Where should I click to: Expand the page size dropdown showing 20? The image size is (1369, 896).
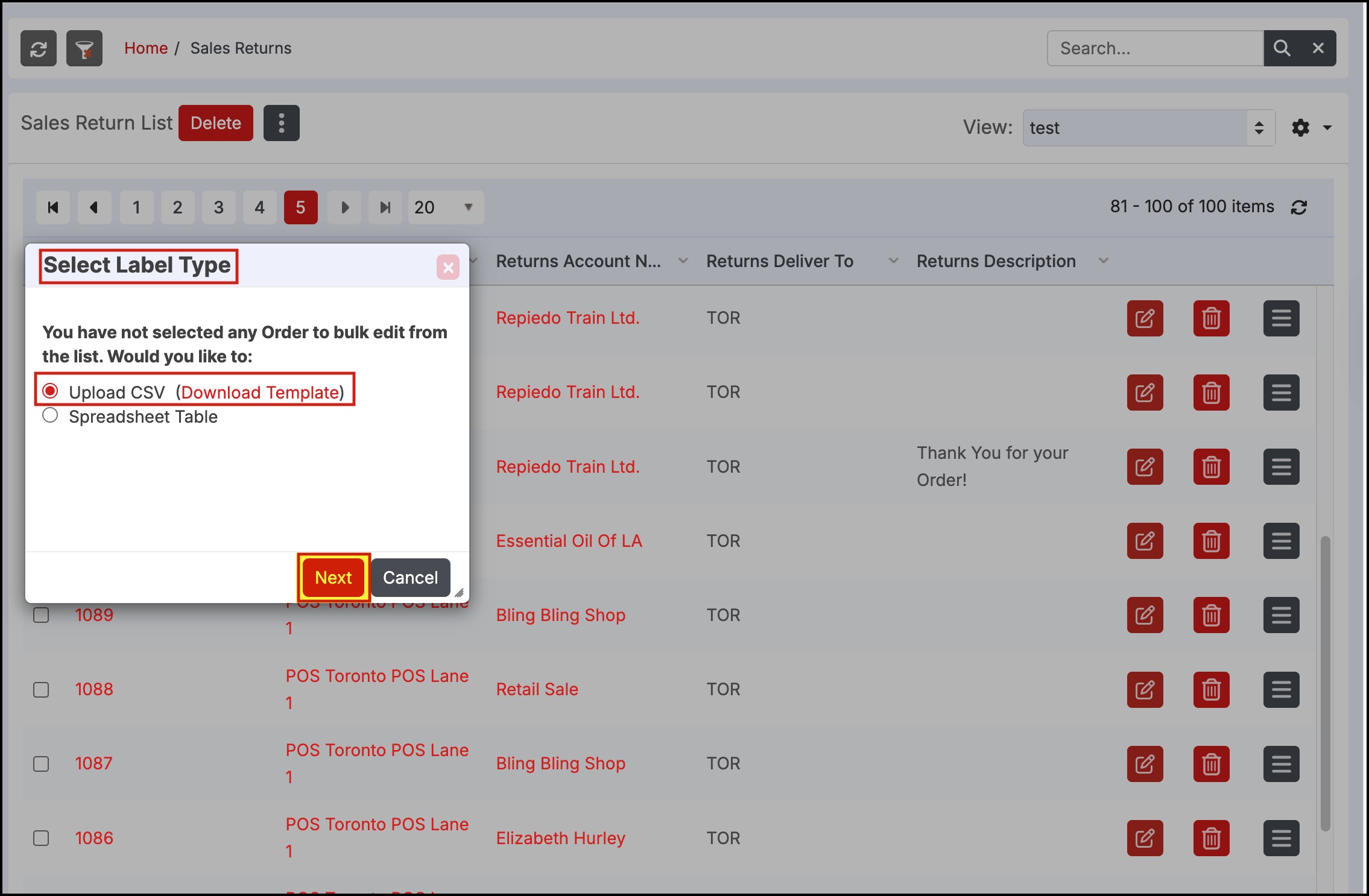pyautogui.click(x=445, y=207)
